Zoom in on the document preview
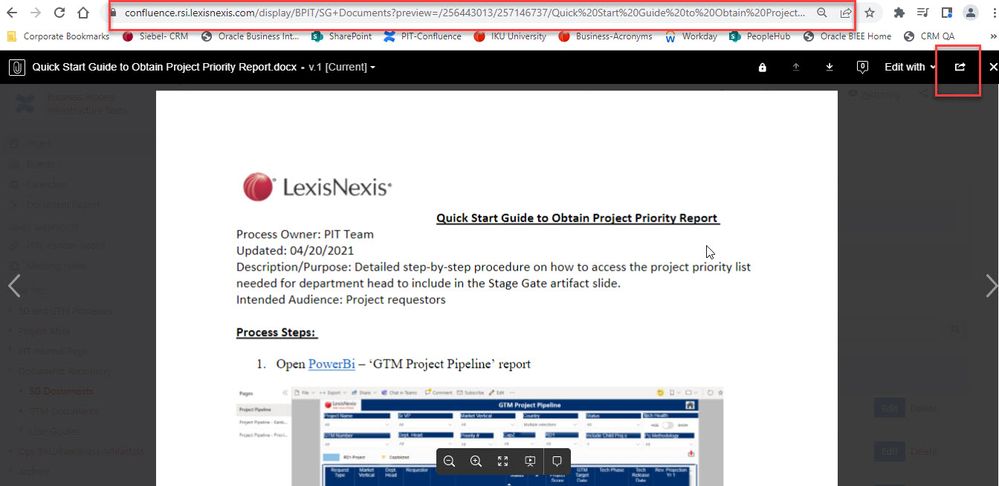 (475, 461)
